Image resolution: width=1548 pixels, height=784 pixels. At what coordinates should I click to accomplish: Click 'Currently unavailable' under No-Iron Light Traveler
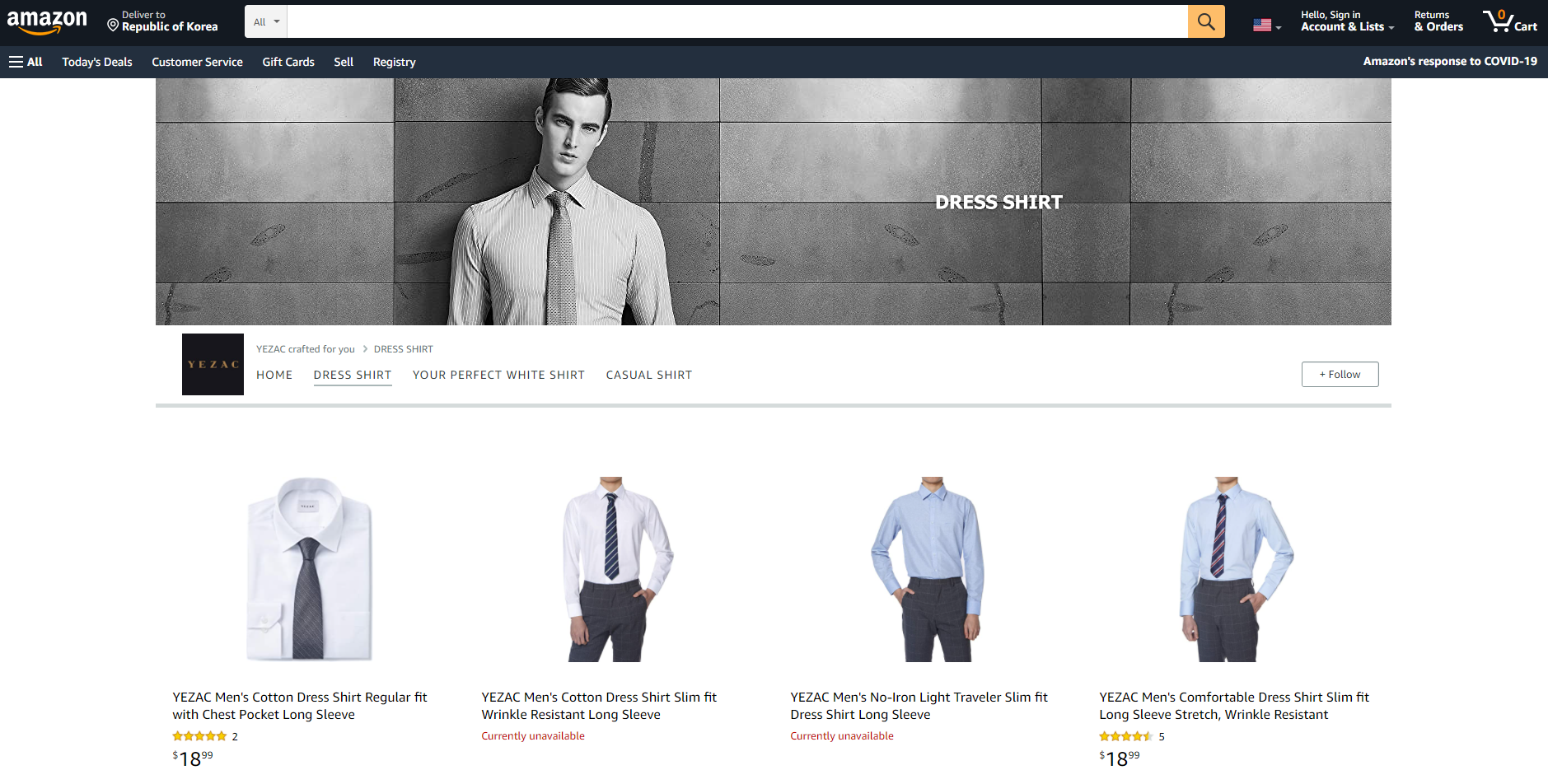pos(842,736)
